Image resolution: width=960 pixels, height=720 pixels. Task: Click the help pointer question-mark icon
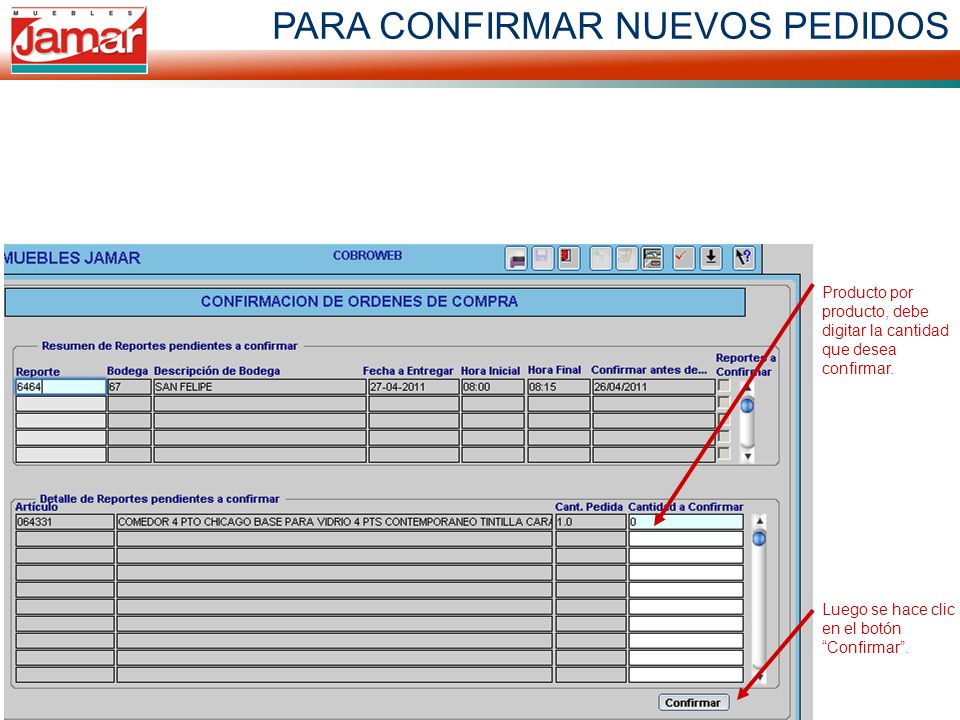click(744, 258)
